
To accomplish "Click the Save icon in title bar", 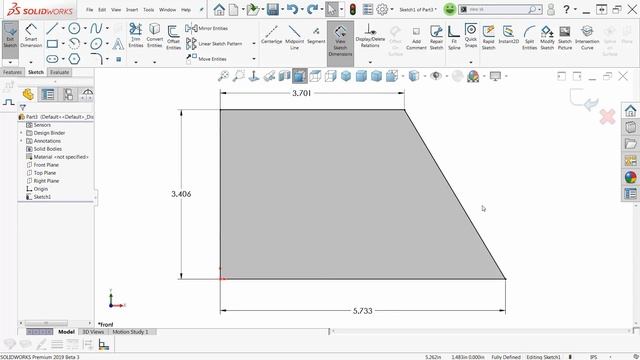I will click(272, 9).
